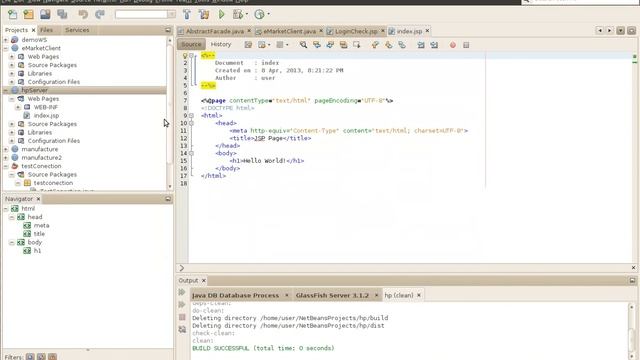Stop macro recording square icon
This screenshot has height=360, width=640.
[x=466, y=45]
